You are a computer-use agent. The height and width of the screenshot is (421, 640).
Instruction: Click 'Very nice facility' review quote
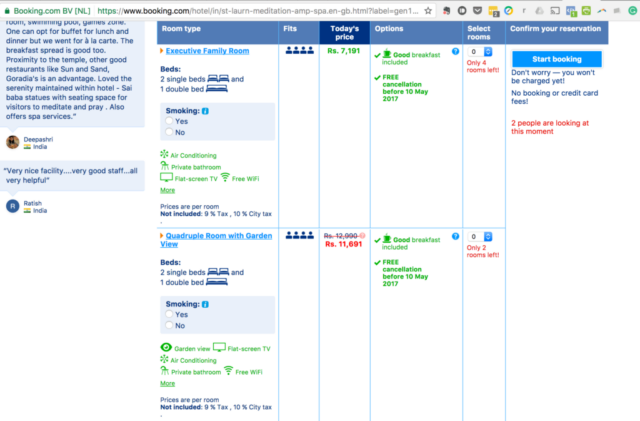pos(71,176)
